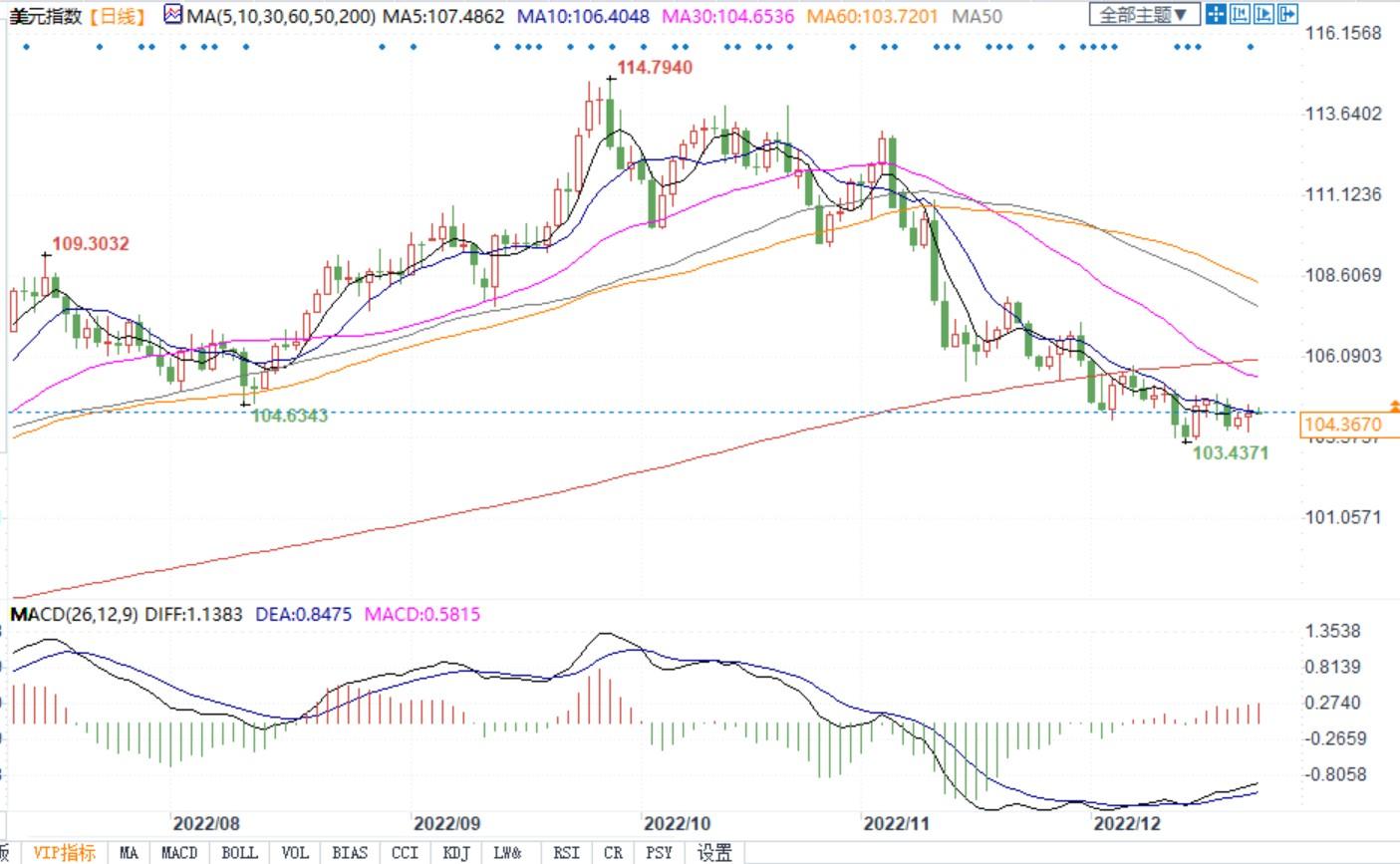Image resolution: width=1400 pixels, height=864 pixels.
Task: Open the RSI indicator tab
Action: (566, 852)
